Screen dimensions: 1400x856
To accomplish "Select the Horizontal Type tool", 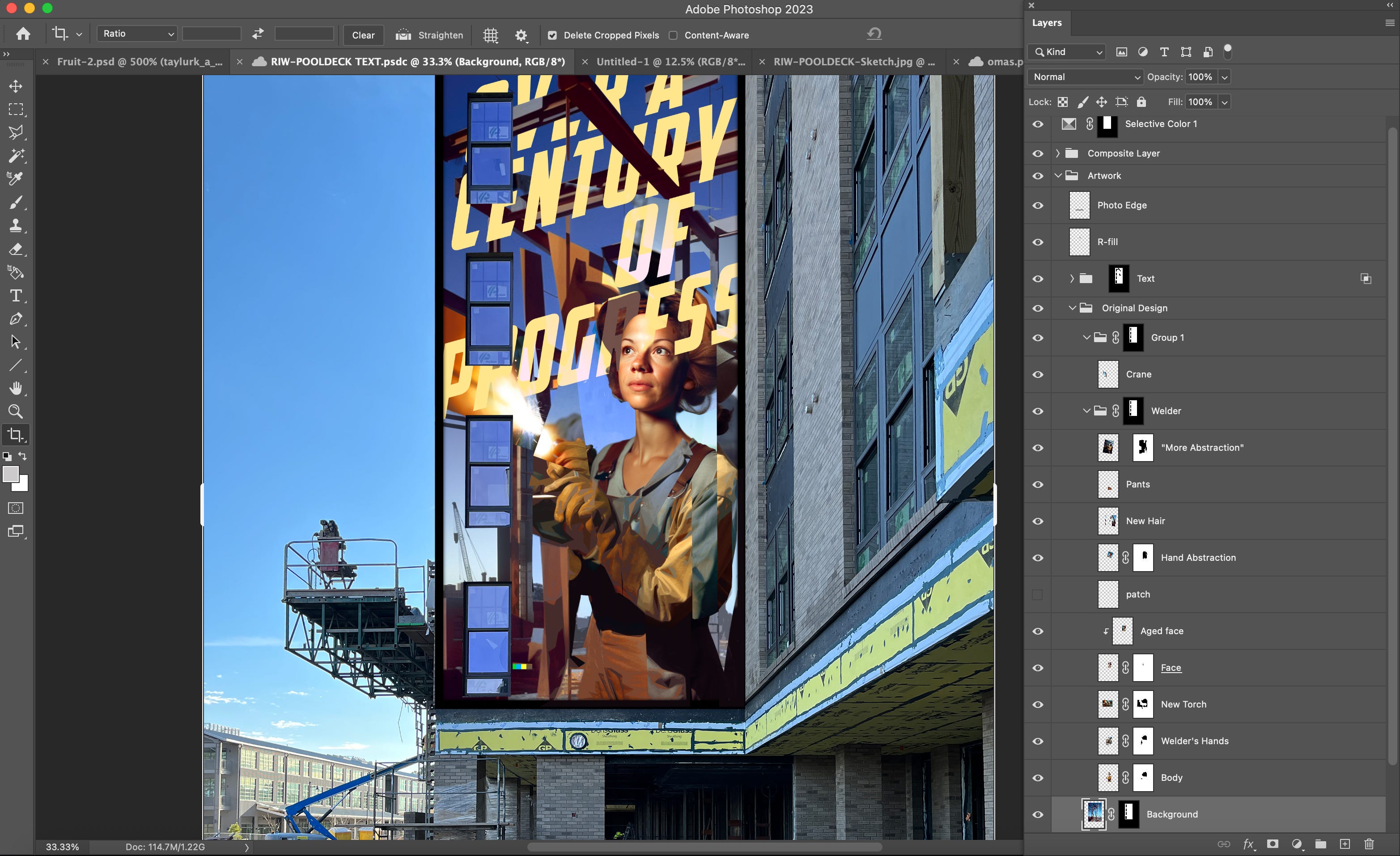I will point(15,295).
